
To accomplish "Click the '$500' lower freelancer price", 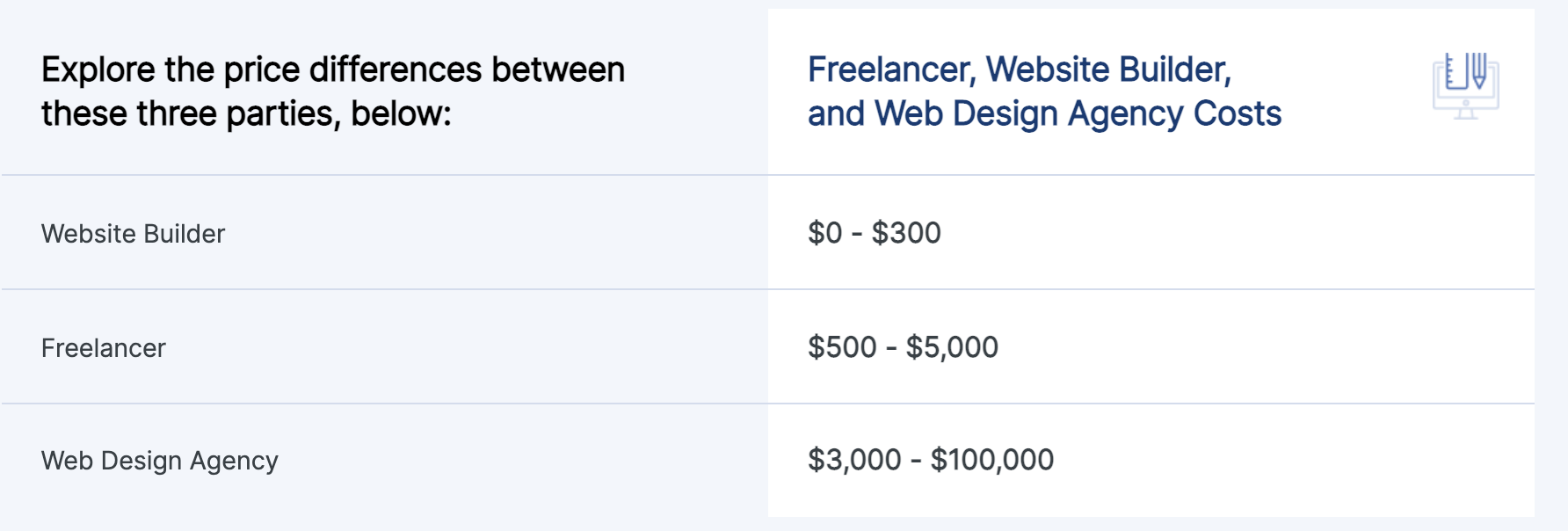I will tap(842, 347).
